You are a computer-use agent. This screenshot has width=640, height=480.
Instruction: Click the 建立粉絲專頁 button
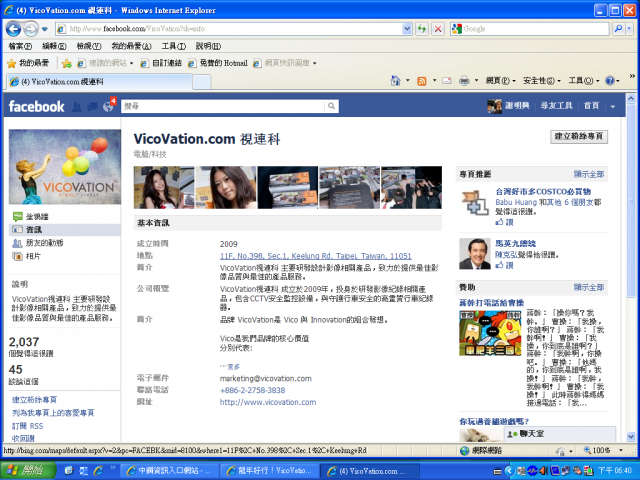pos(578,136)
